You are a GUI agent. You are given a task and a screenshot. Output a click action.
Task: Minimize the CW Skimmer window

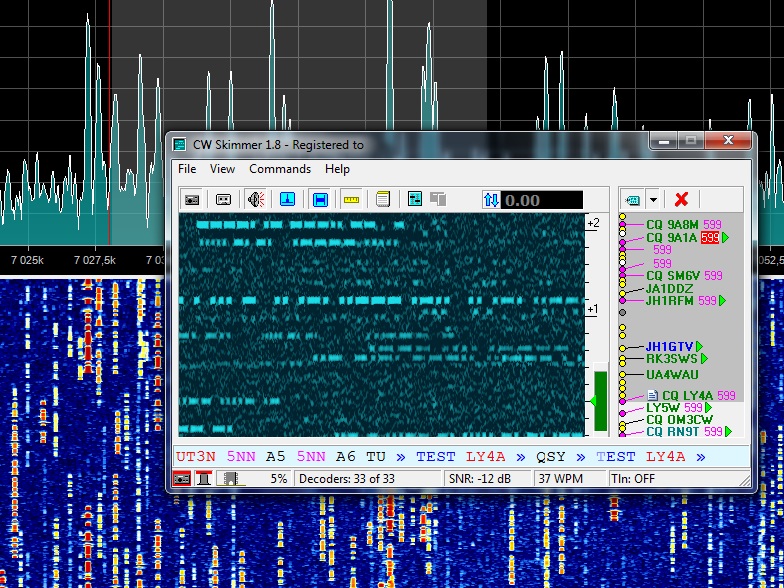point(664,142)
